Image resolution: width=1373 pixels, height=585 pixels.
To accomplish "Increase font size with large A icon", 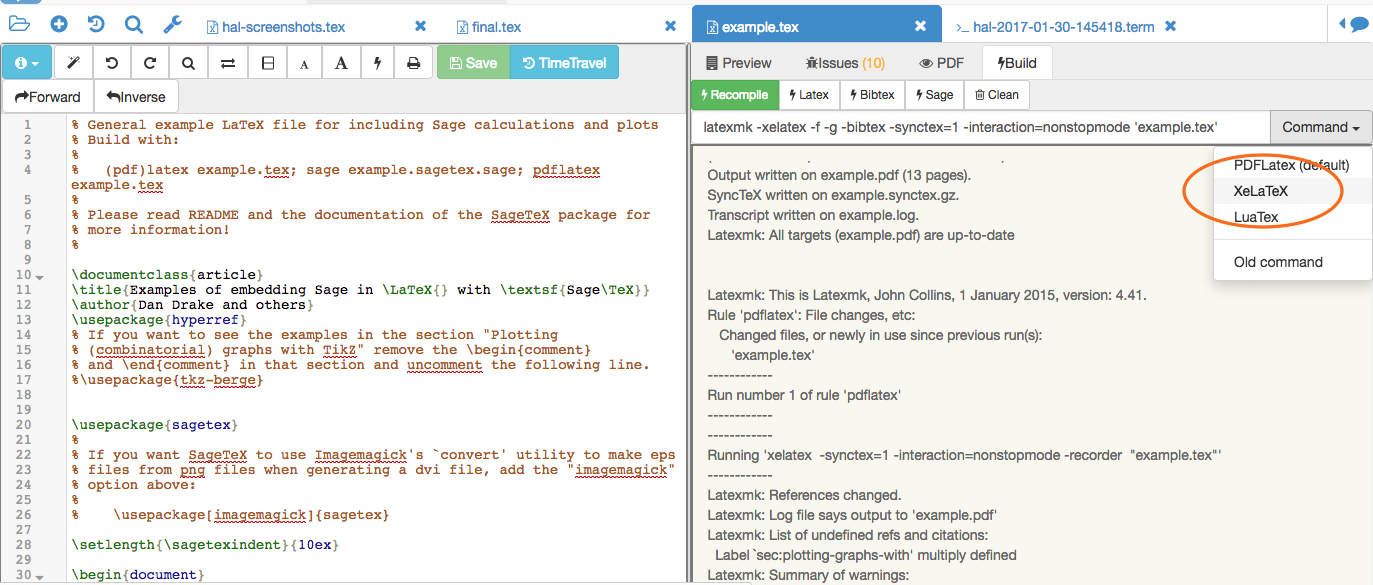I will pyautogui.click(x=341, y=63).
